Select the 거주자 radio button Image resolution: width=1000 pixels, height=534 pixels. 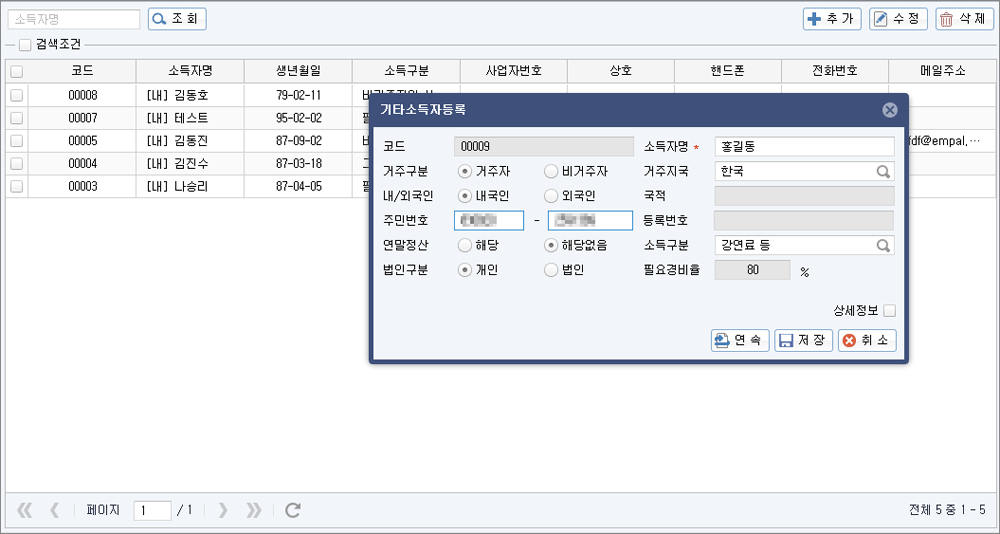pos(465,172)
